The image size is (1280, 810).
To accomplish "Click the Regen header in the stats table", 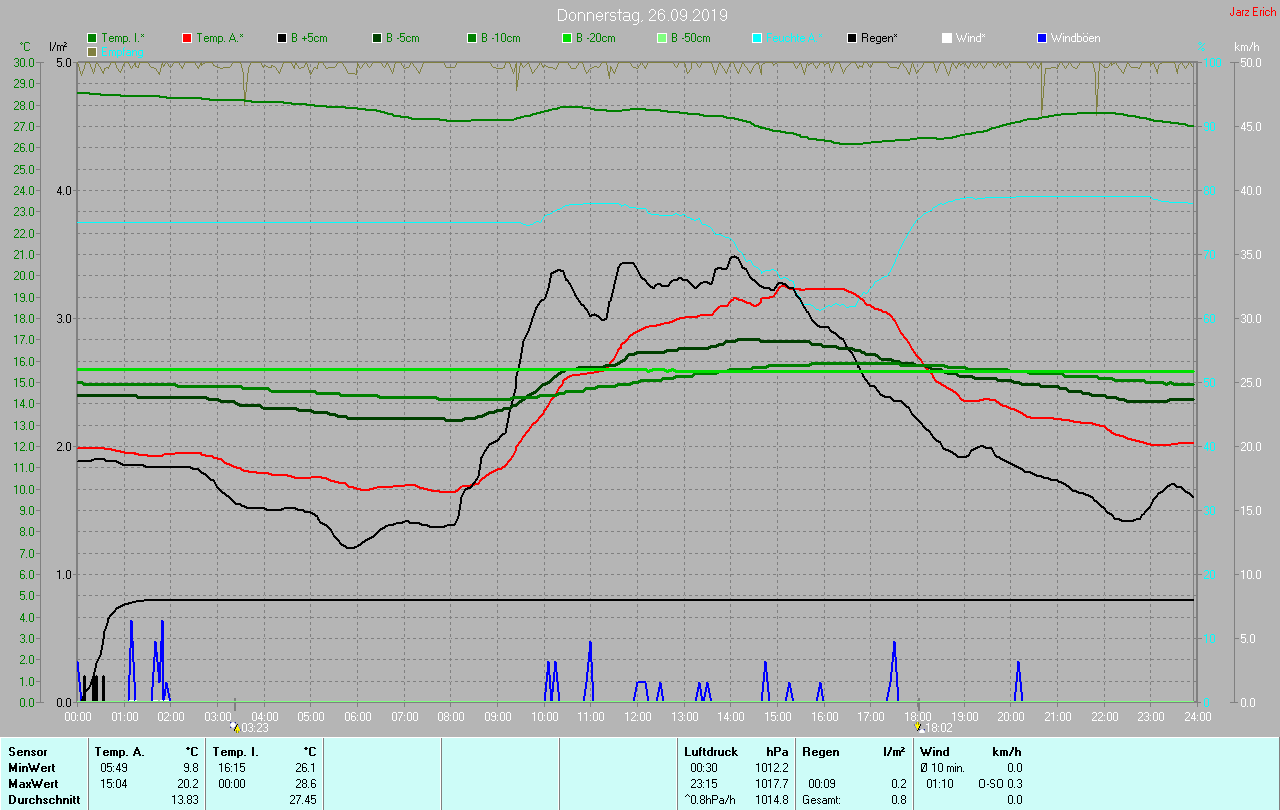I will pos(820,751).
